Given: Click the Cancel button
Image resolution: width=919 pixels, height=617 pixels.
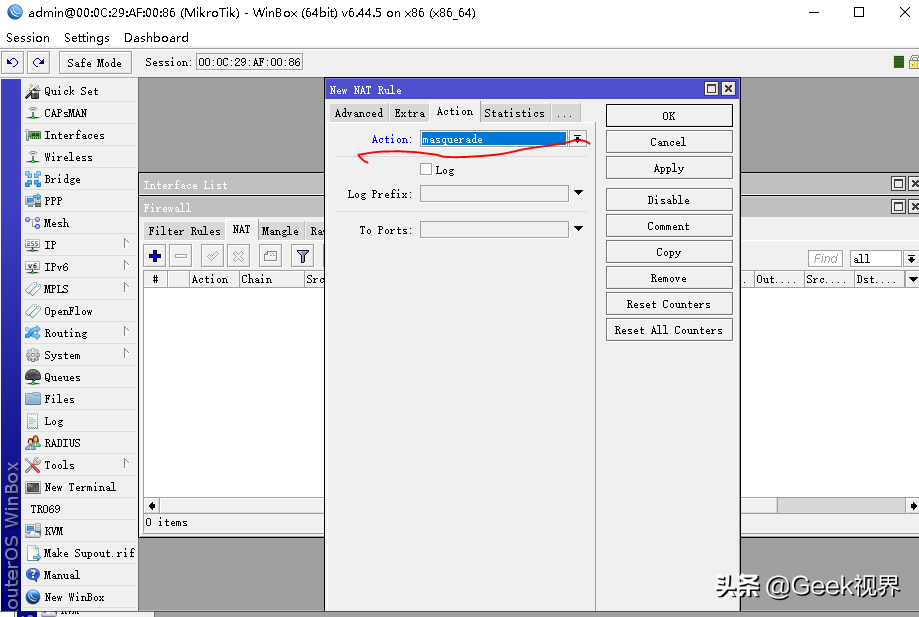Looking at the screenshot, I should (669, 142).
